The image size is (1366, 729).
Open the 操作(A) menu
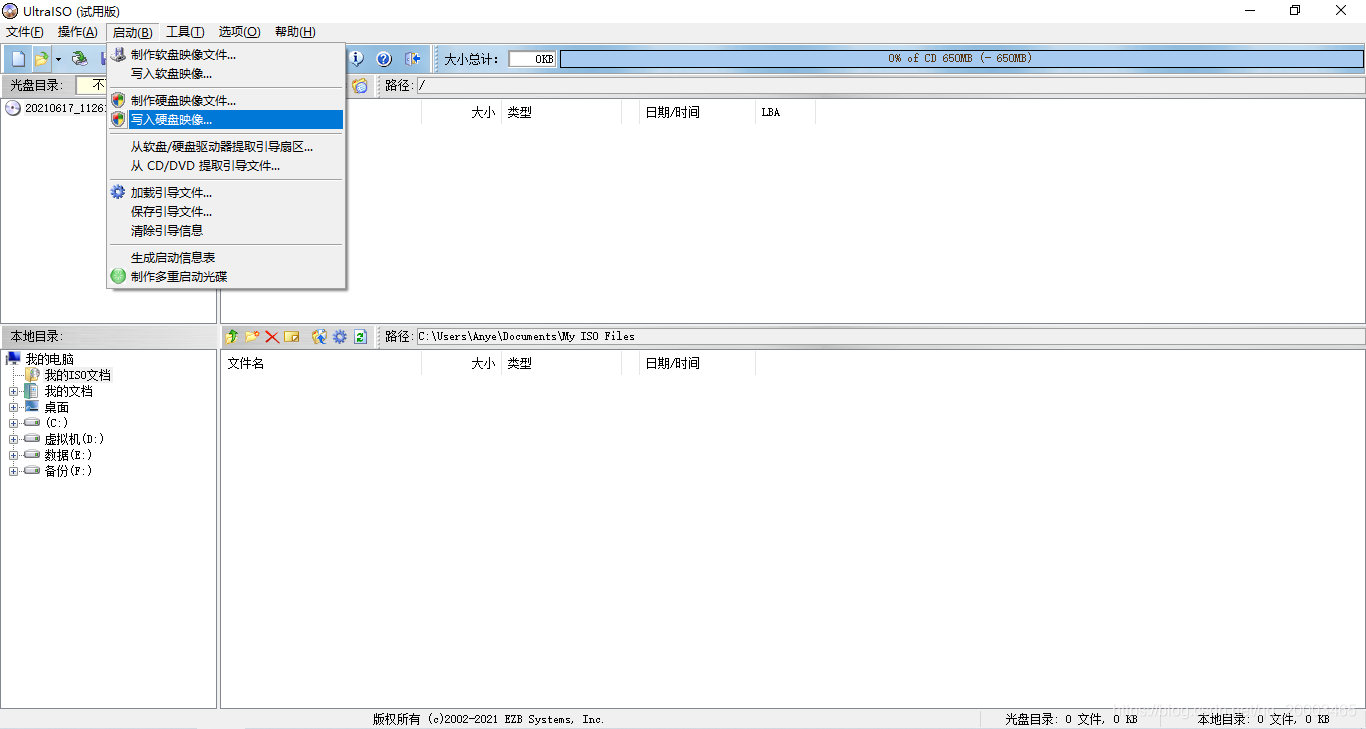click(x=78, y=32)
